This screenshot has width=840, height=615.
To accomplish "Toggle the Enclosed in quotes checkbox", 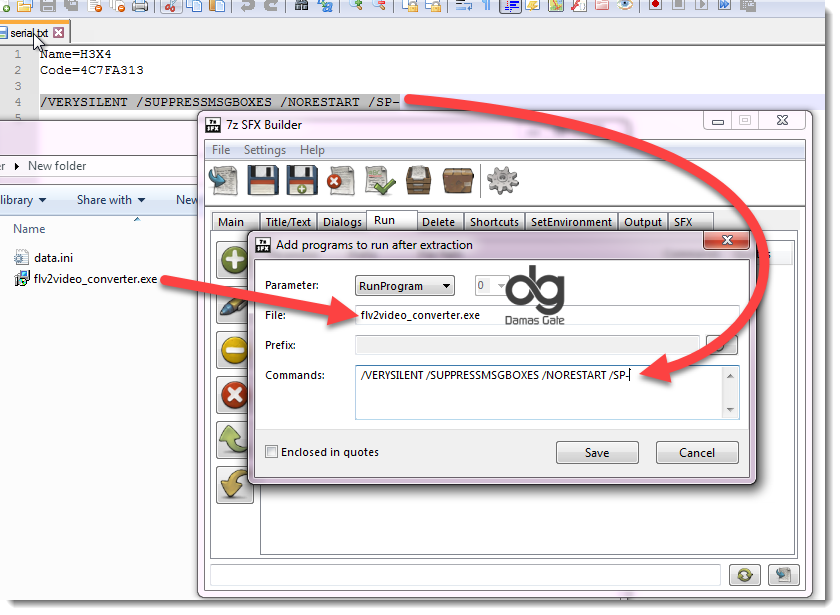I will (272, 452).
